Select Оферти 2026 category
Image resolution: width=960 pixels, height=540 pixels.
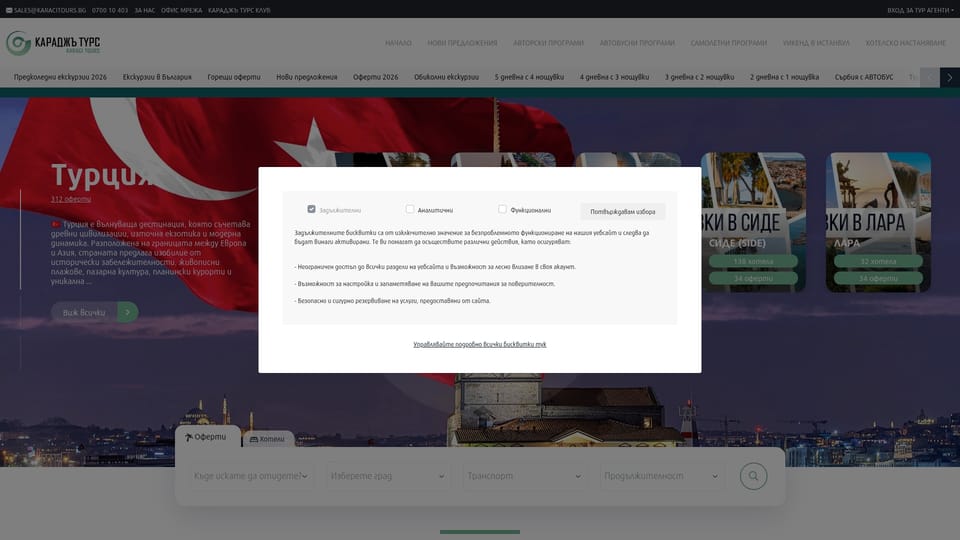click(x=375, y=77)
